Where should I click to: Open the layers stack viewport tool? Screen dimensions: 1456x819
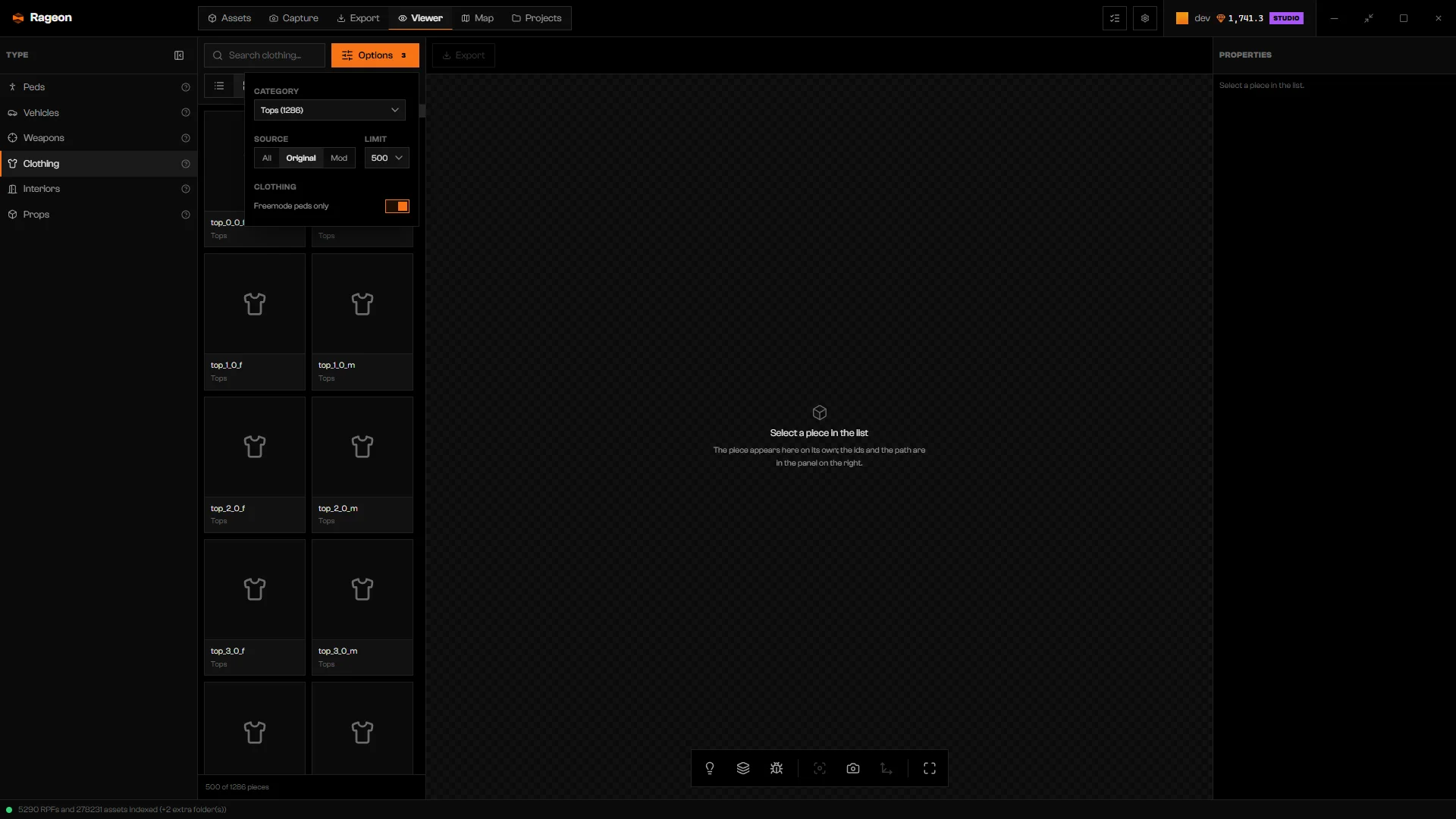(x=743, y=768)
